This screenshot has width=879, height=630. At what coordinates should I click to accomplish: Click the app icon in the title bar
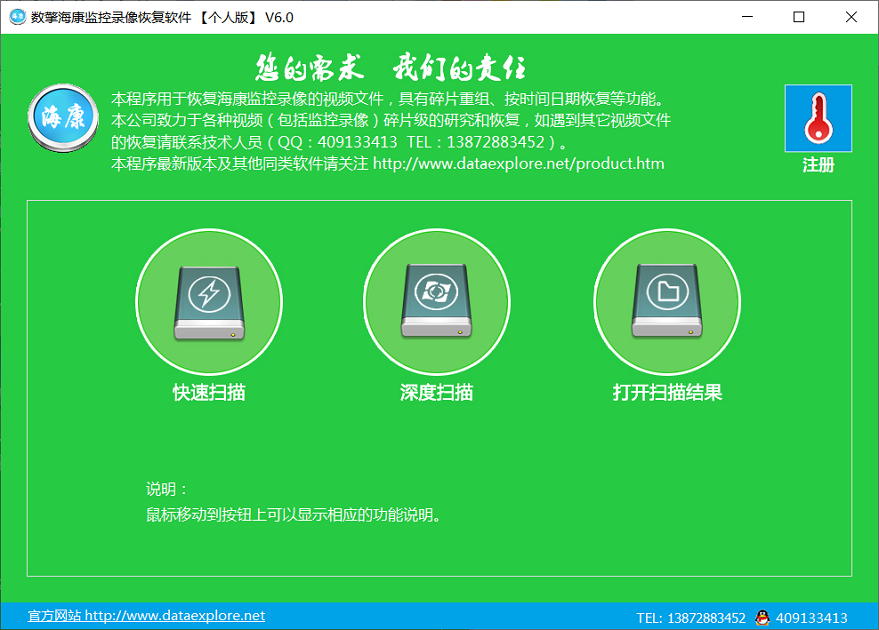[17, 17]
